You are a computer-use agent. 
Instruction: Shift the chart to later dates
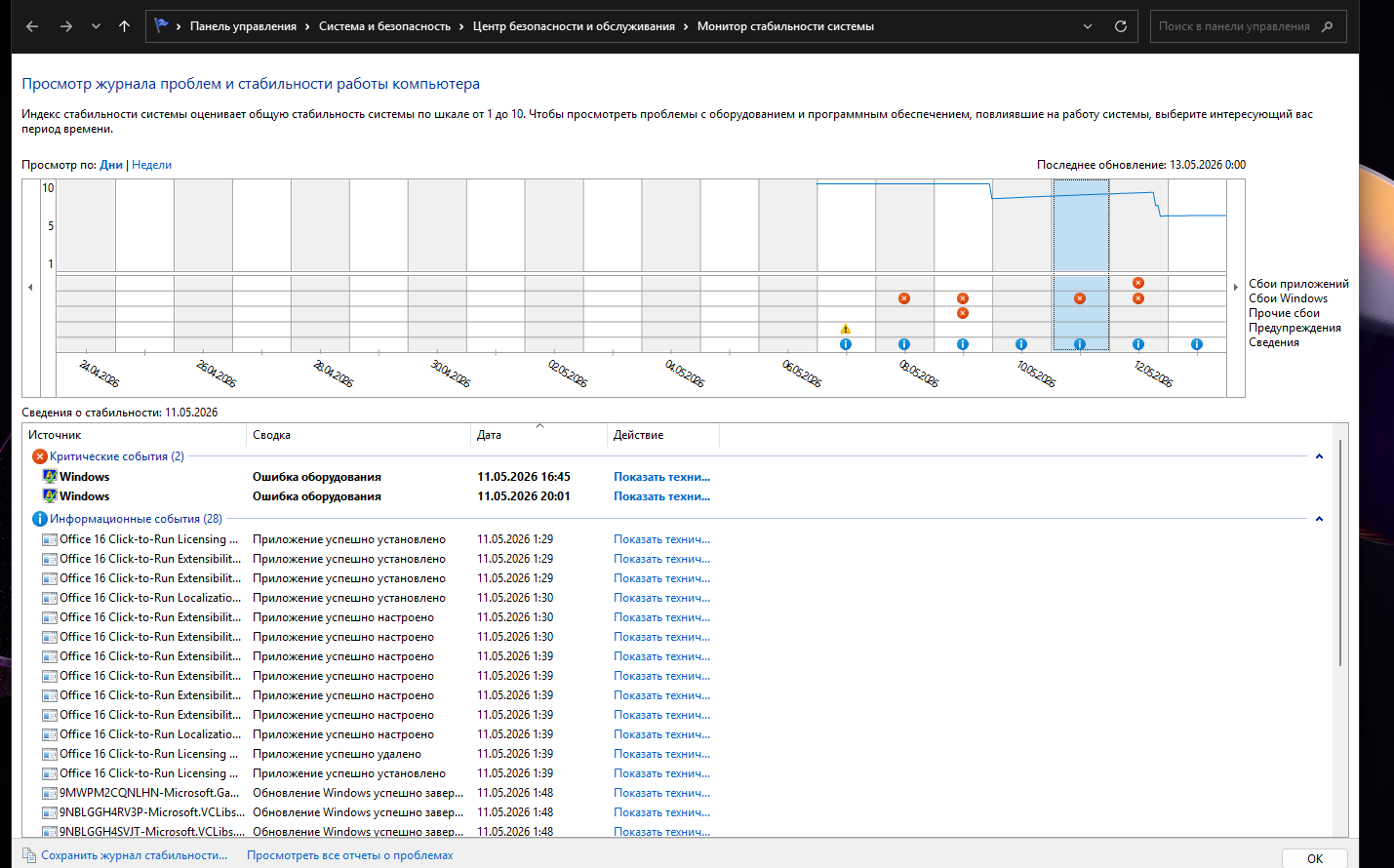pyautogui.click(x=1236, y=288)
